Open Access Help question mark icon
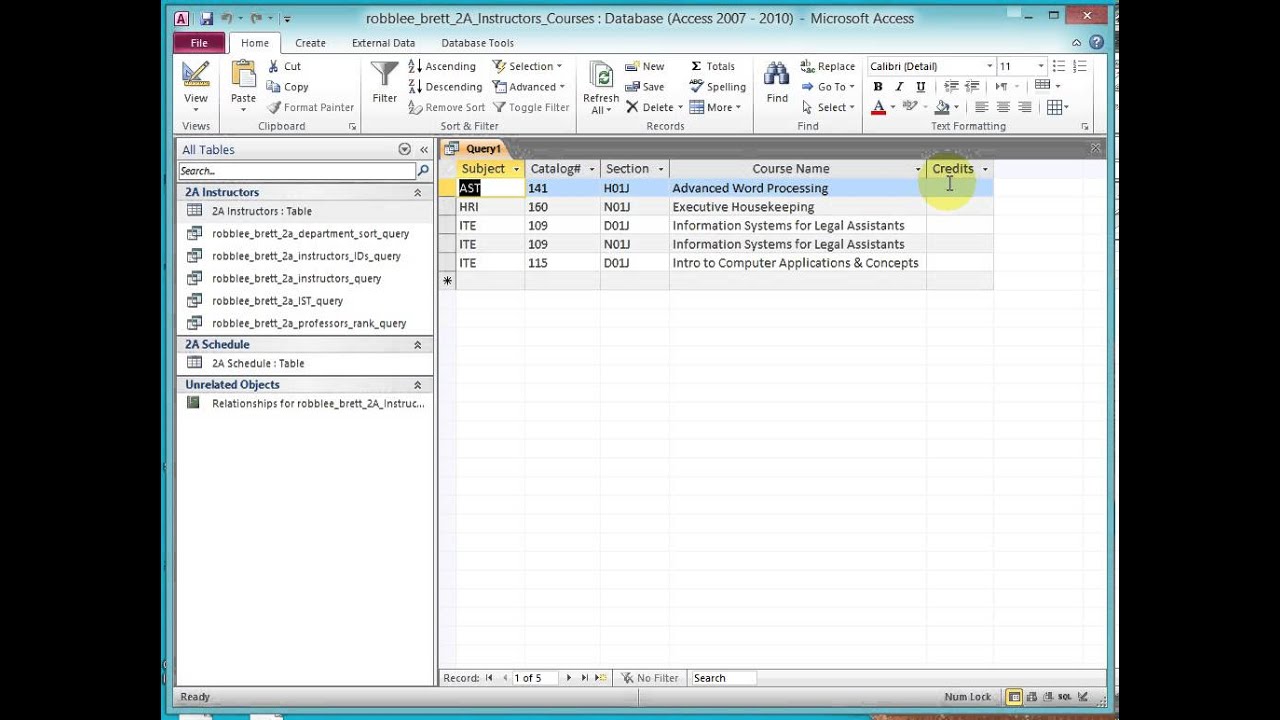 pyautogui.click(x=1096, y=43)
